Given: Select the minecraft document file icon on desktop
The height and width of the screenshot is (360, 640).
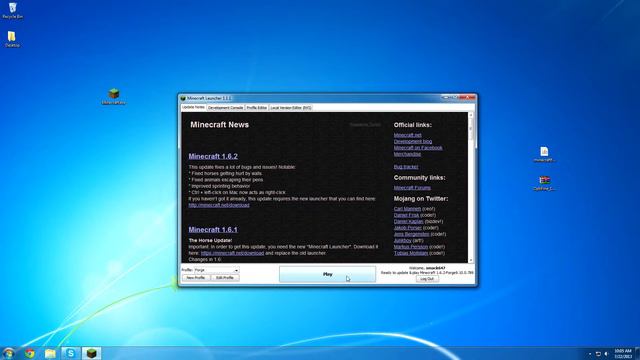Looking at the screenshot, I should coord(544,154).
